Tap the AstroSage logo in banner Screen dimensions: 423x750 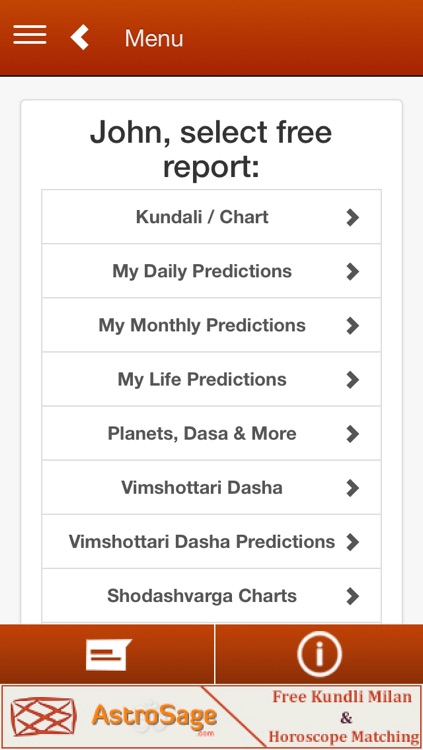pyautogui.click(x=154, y=717)
